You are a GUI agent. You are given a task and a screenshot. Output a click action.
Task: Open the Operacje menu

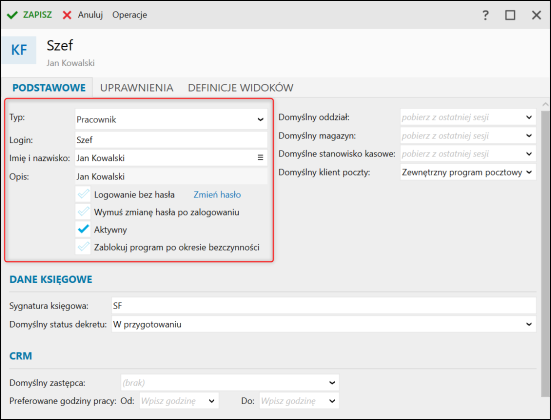pos(130,15)
